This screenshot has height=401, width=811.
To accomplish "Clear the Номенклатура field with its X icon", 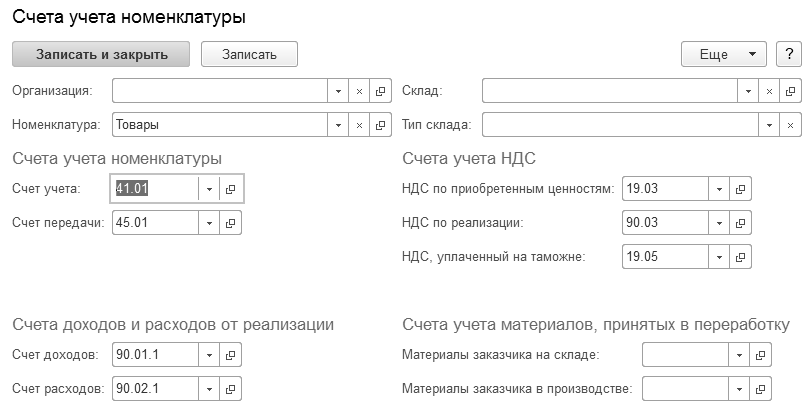I will pyautogui.click(x=360, y=126).
